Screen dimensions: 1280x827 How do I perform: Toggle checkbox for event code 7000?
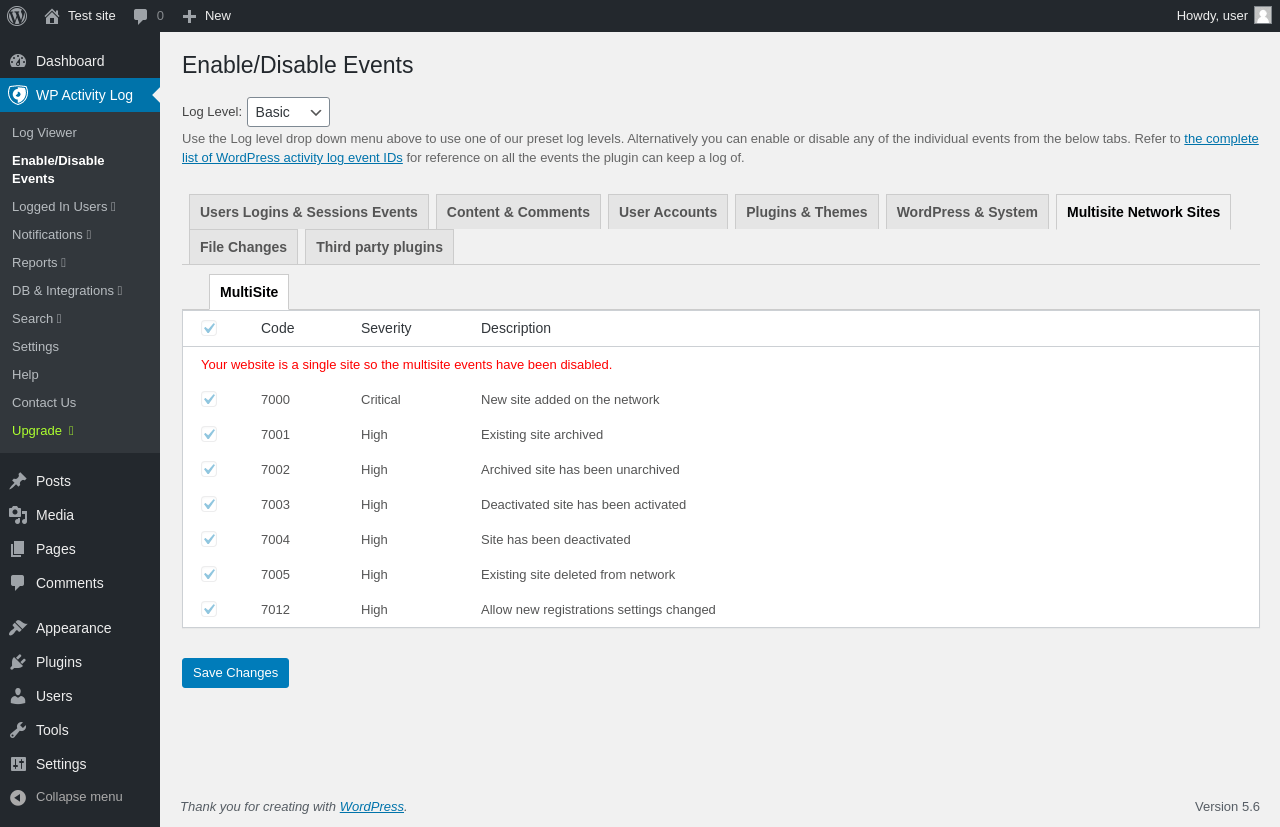coord(209,399)
